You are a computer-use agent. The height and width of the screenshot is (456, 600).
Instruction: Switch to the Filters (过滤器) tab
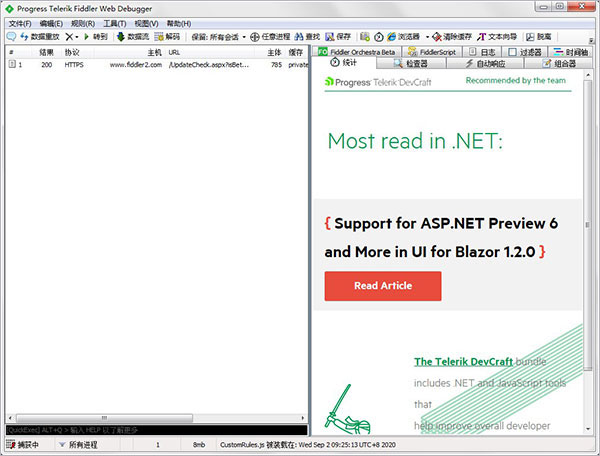tap(527, 51)
